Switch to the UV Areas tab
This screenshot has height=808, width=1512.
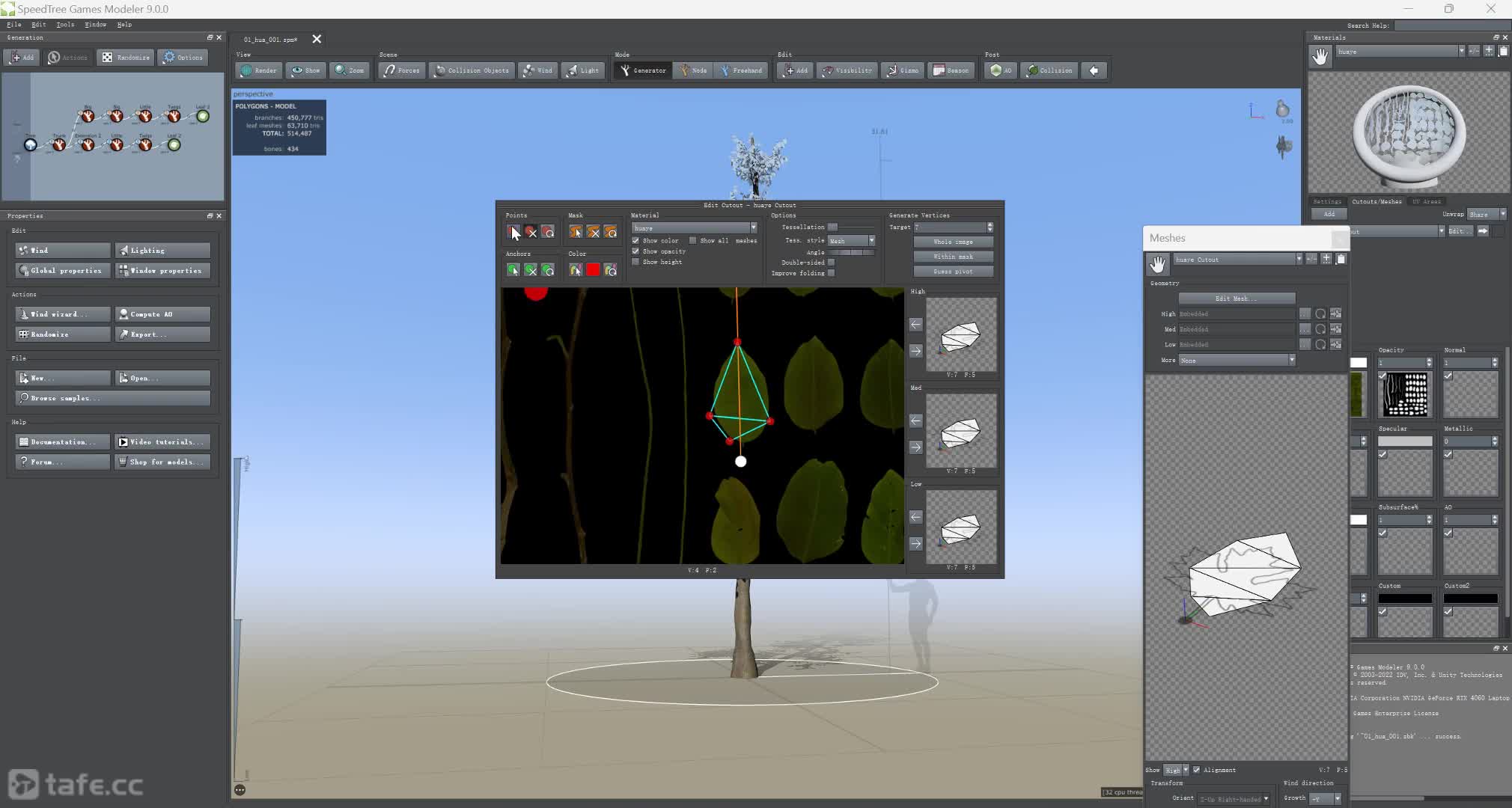coord(1427,201)
